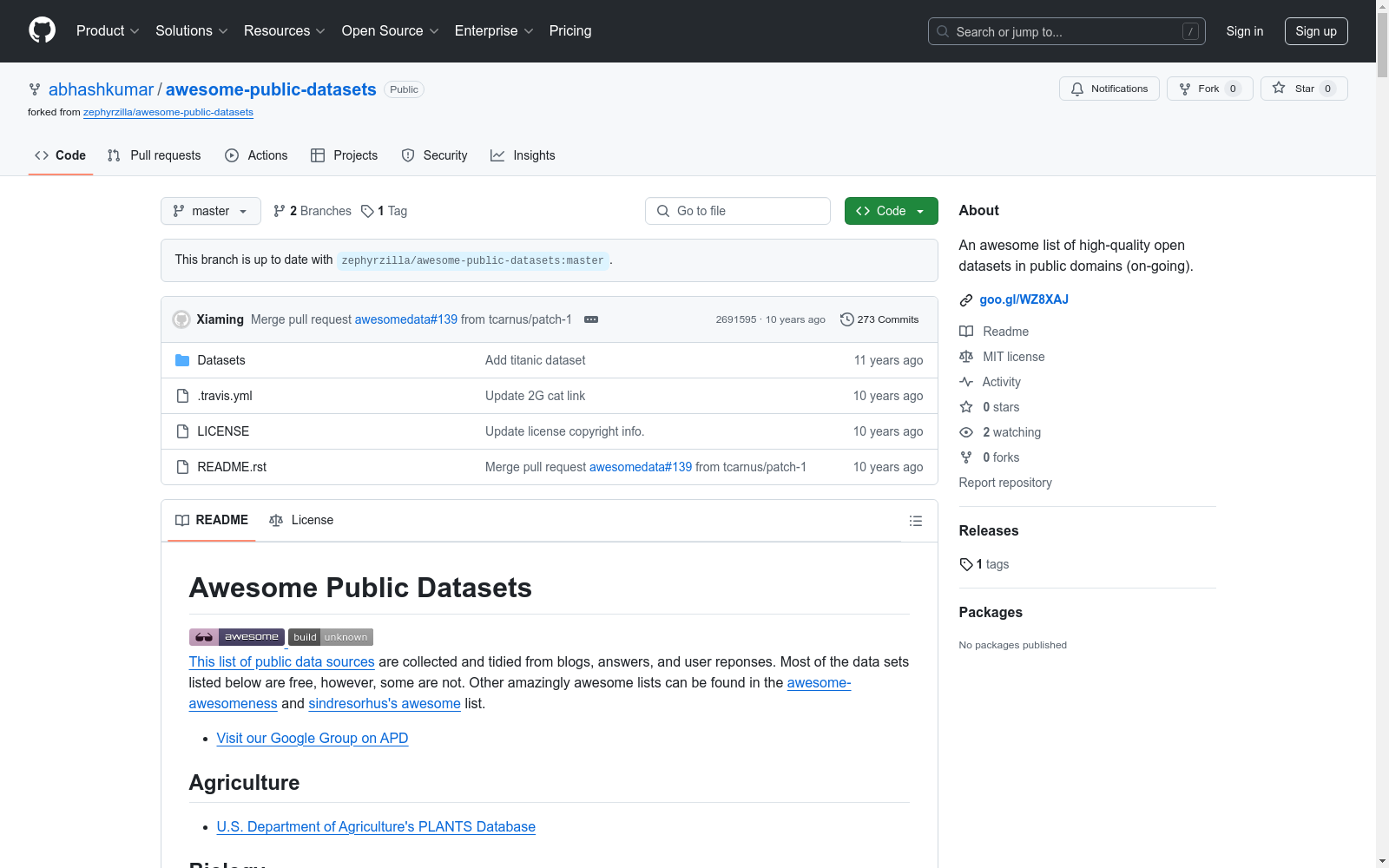Click the GitHub logo icon

tap(42, 30)
